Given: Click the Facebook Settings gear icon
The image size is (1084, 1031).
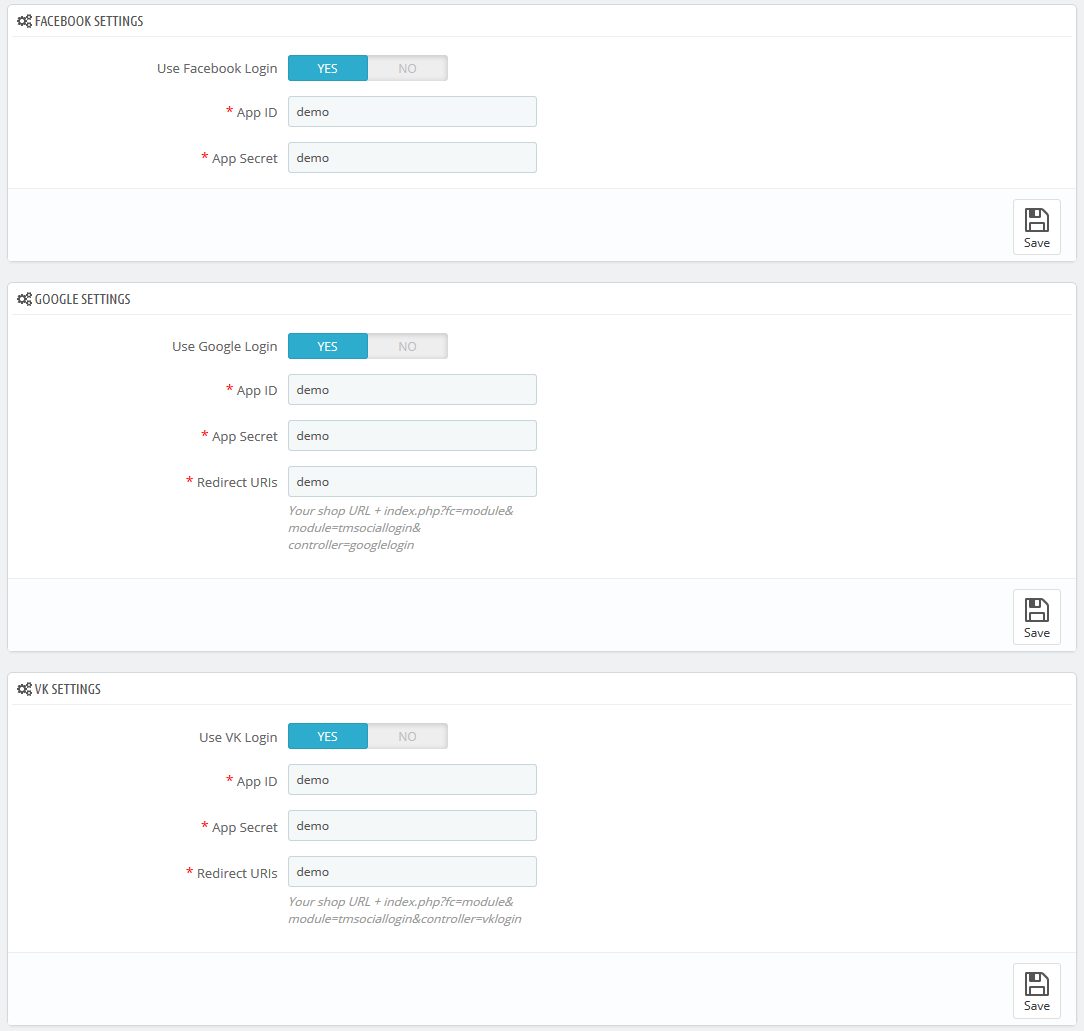Looking at the screenshot, I should [x=24, y=21].
